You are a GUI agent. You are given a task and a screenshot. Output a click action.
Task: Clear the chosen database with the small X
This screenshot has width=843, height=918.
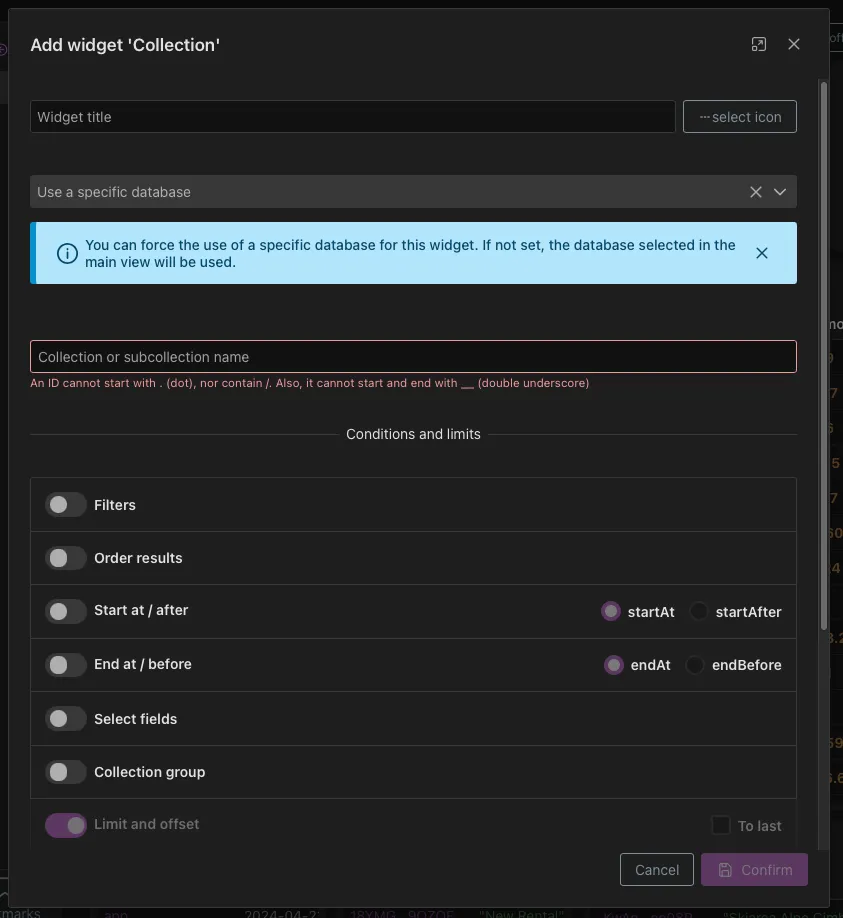755,191
